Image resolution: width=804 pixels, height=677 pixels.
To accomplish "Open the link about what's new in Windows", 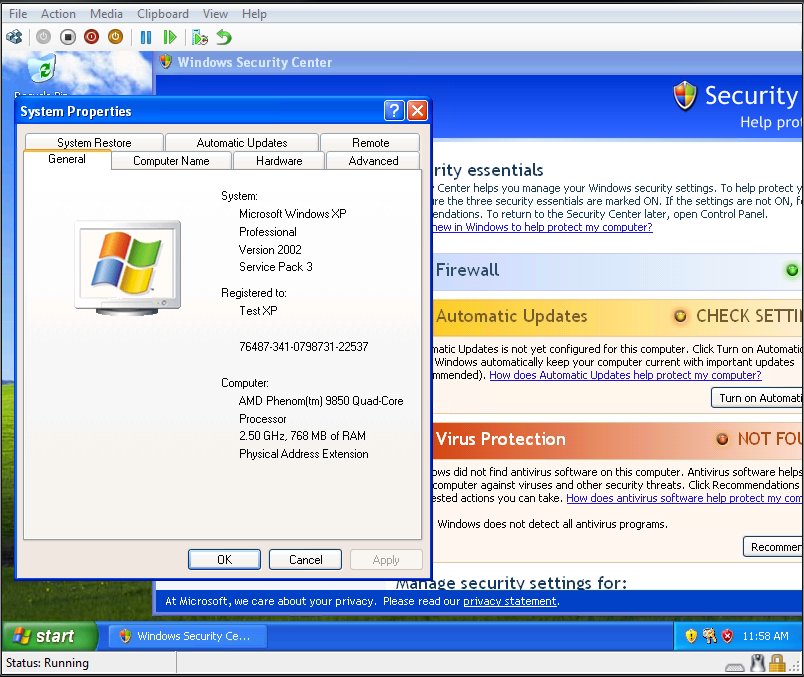I will [542, 227].
